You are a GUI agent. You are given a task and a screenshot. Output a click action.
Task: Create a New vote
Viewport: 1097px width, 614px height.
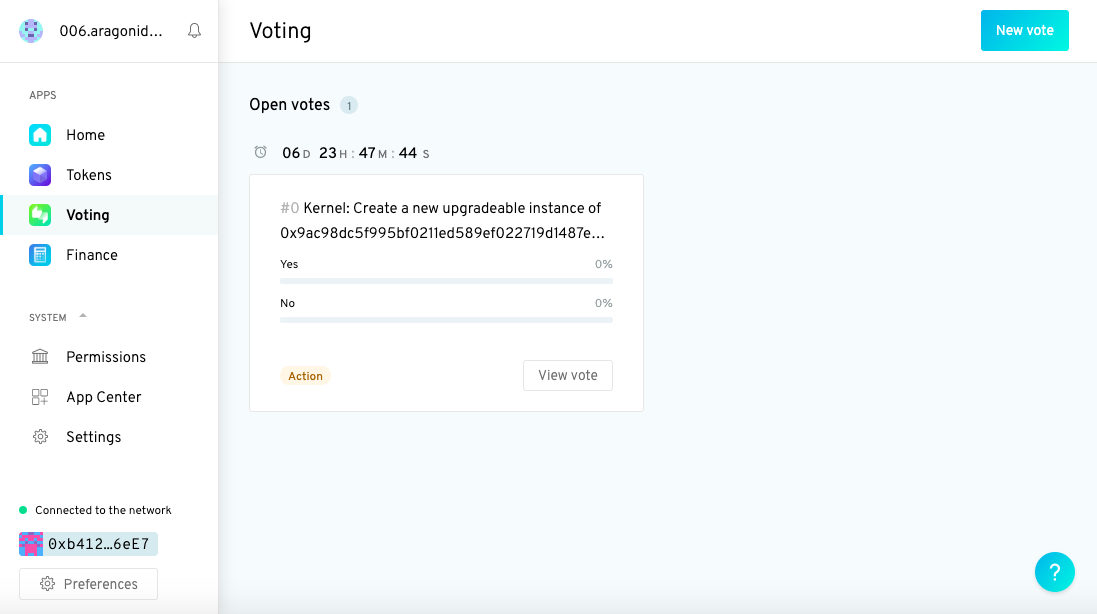click(1024, 31)
